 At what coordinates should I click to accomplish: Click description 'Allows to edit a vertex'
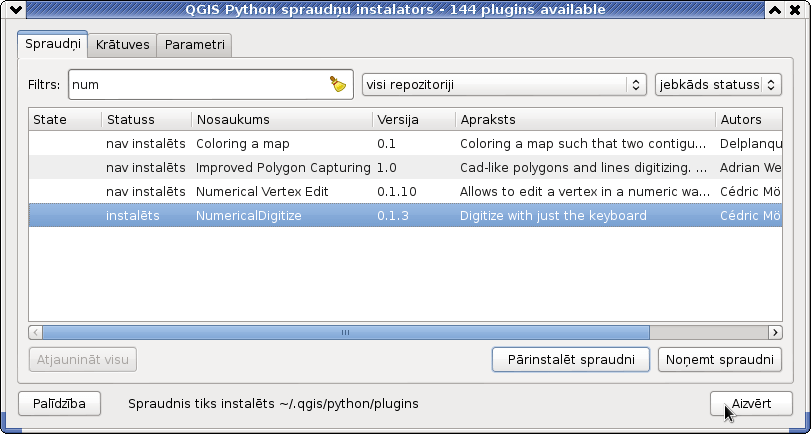coord(585,192)
